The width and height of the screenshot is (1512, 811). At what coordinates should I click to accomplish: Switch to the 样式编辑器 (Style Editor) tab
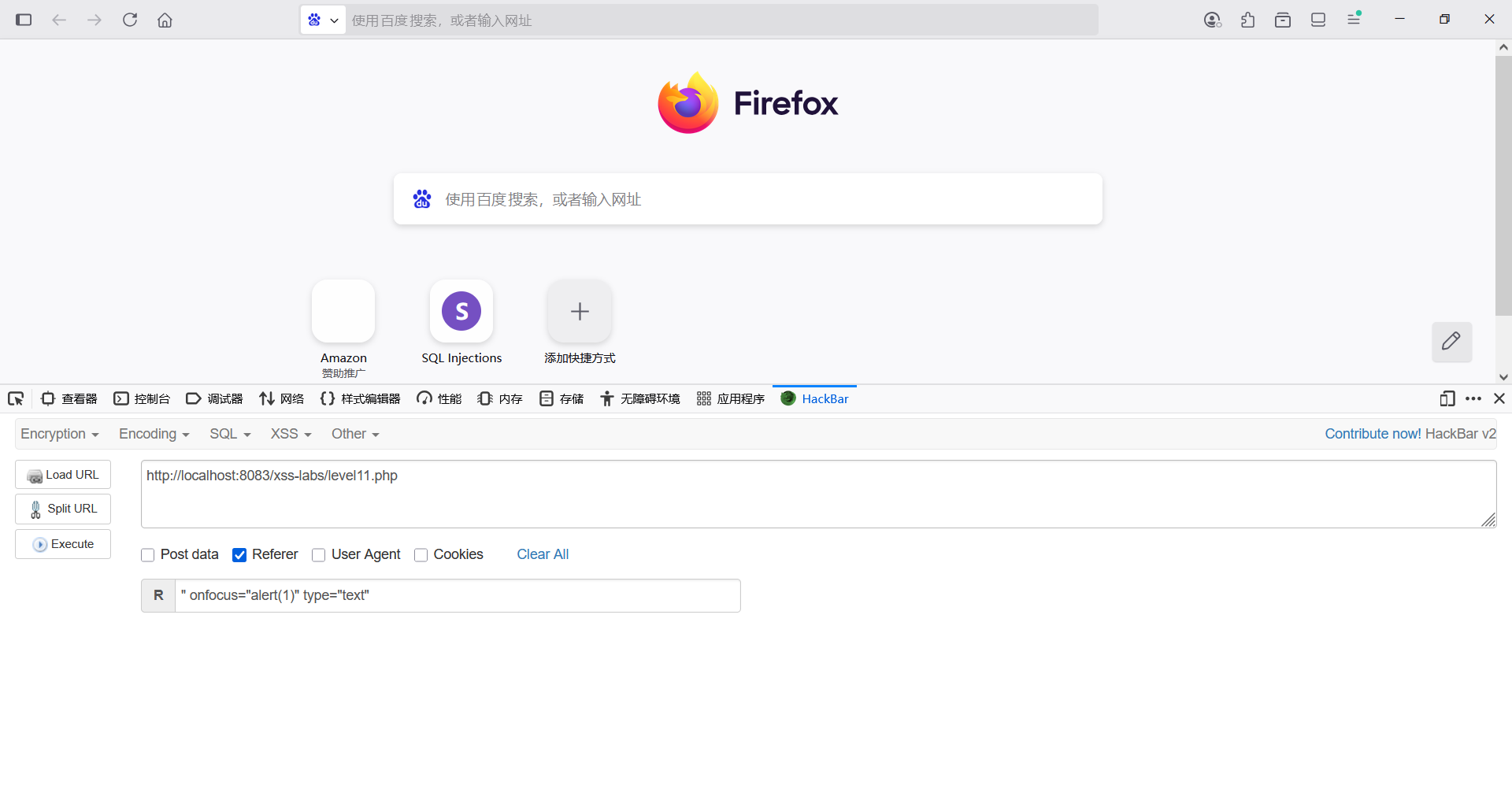[360, 399]
